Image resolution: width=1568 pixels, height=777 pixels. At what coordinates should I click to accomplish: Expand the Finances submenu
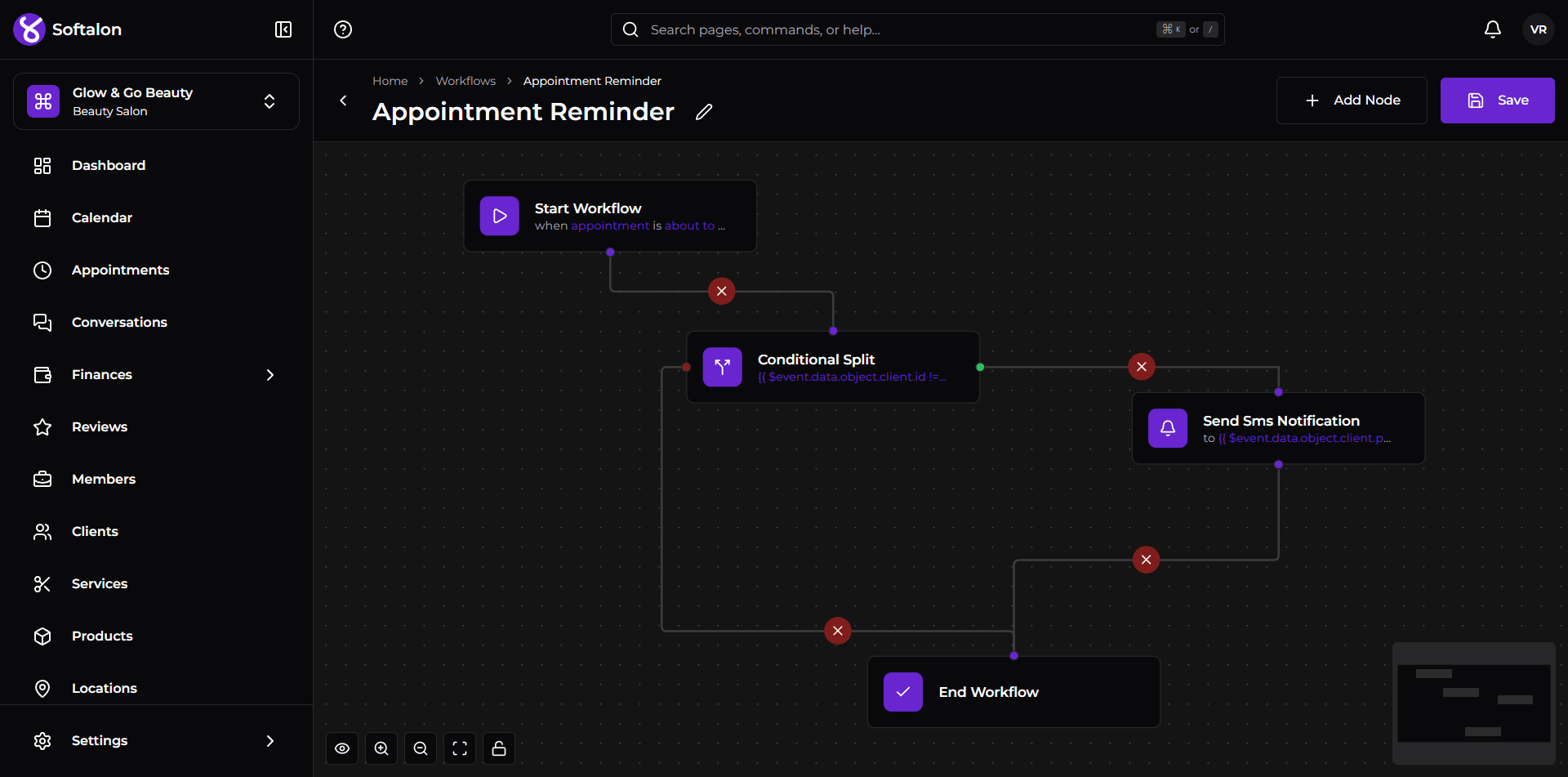[270, 375]
